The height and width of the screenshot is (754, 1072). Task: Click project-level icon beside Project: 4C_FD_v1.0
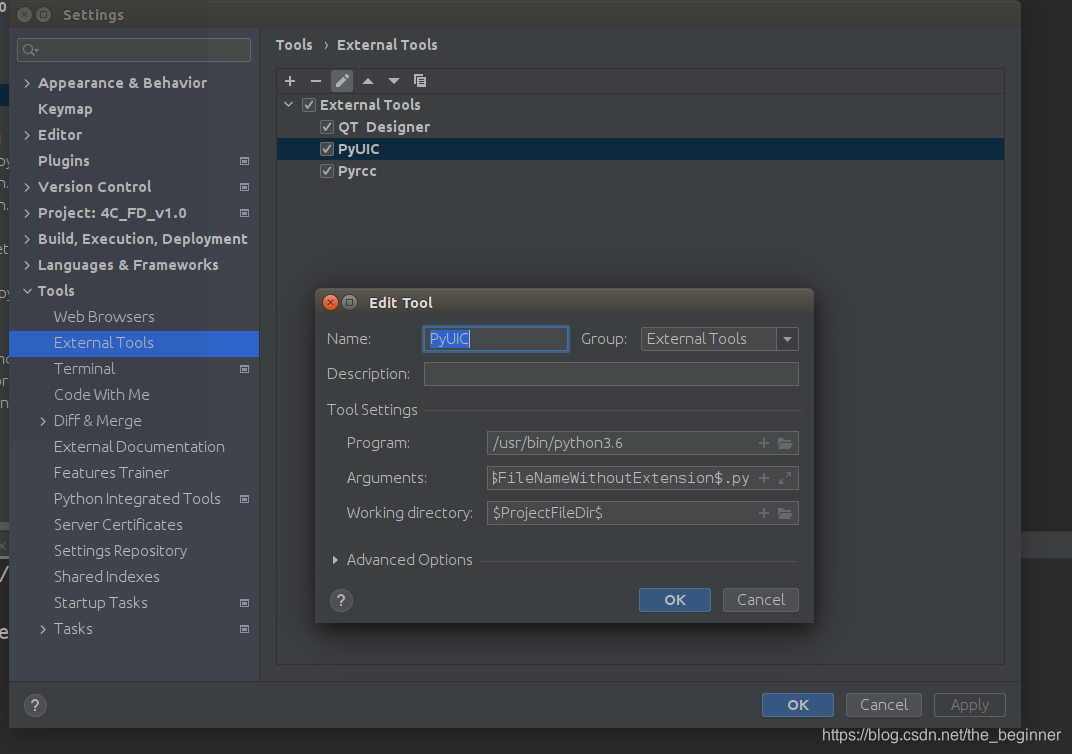point(244,213)
